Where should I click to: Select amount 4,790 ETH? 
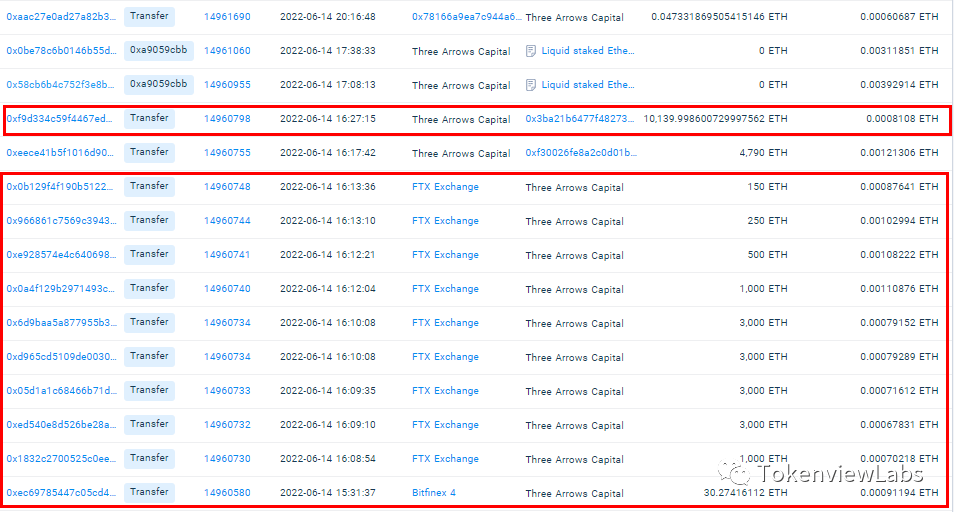(764, 153)
